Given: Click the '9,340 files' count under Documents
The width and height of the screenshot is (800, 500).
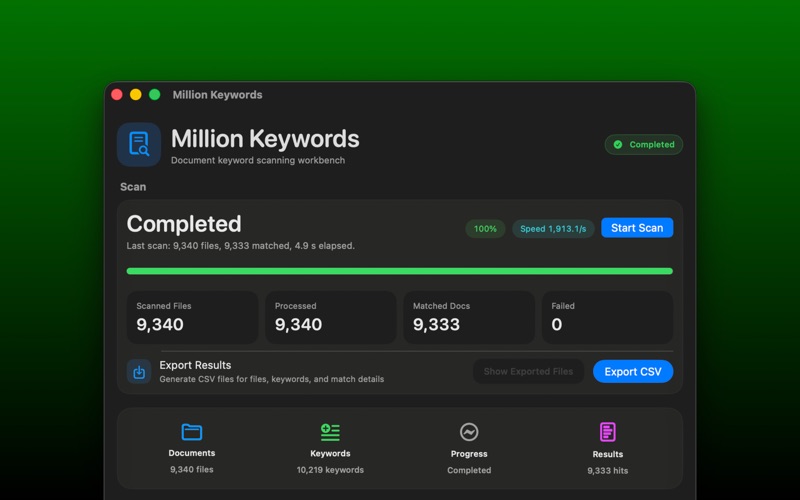Looking at the screenshot, I should [x=192, y=469].
